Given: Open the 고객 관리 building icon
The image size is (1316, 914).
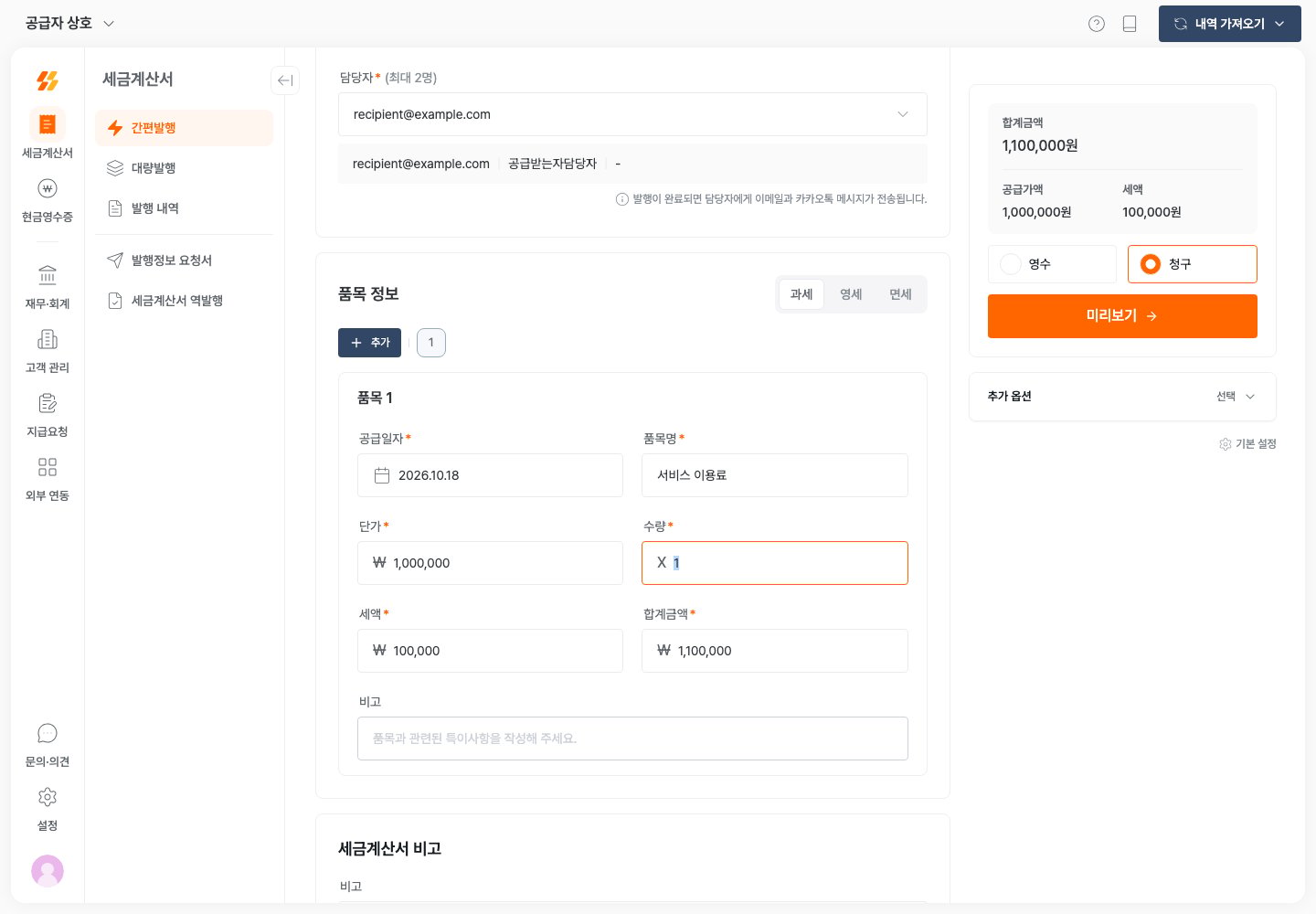Looking at the screenshot, I should click(48, 339).
